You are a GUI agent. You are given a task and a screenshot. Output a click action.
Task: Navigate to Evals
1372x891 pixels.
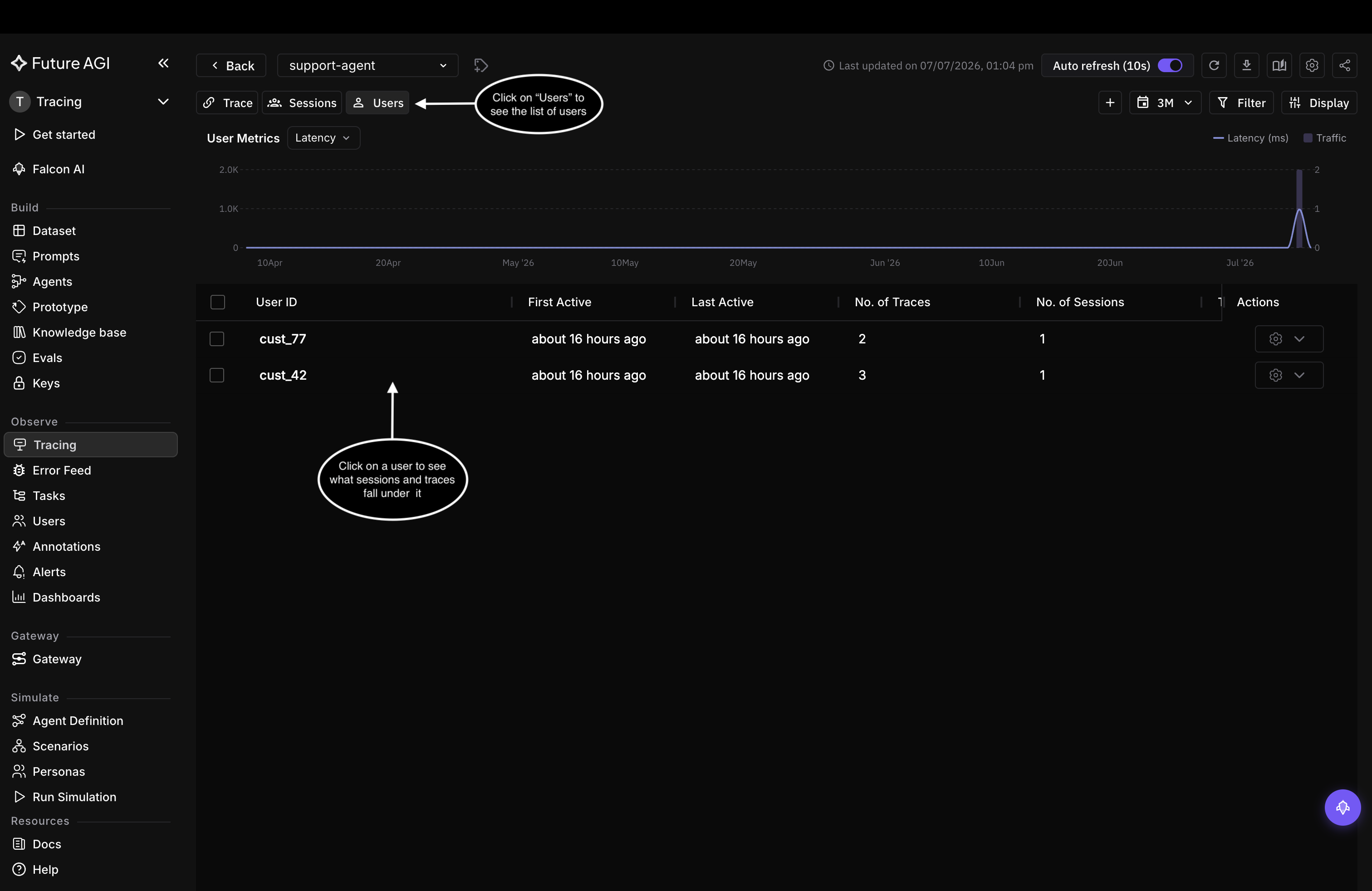click(x=47, y=357)
